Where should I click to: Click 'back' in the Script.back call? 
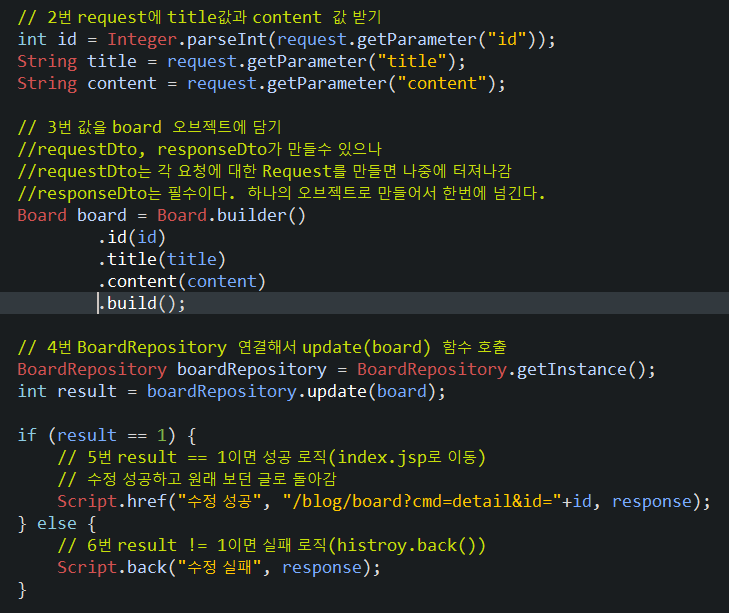146,567
